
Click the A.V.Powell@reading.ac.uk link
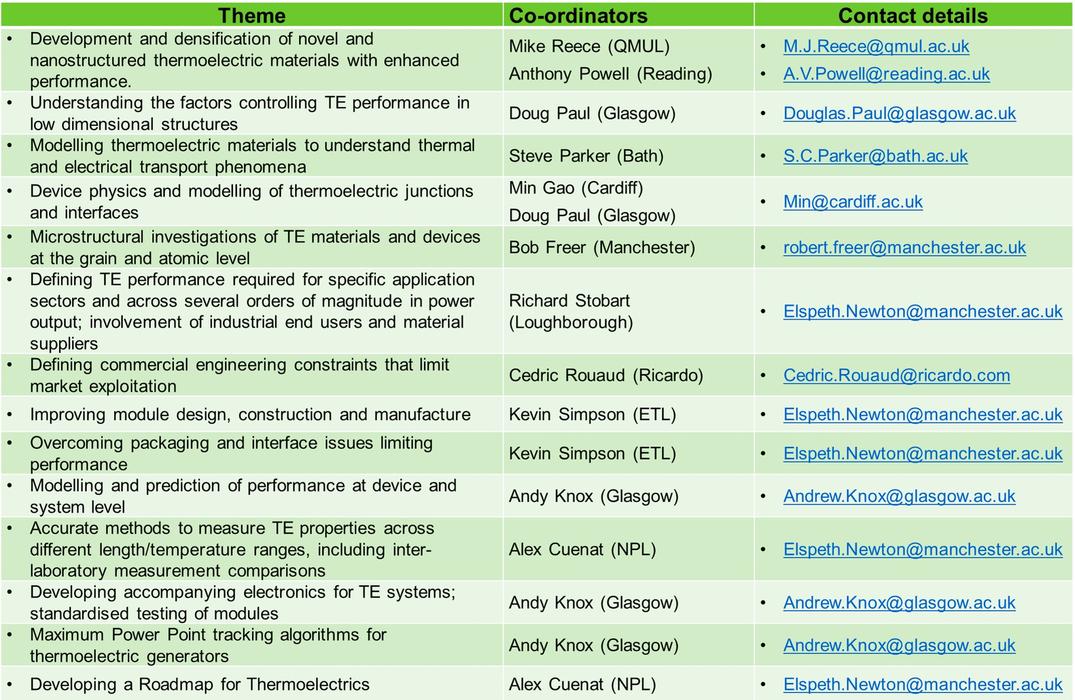point(886,73)
